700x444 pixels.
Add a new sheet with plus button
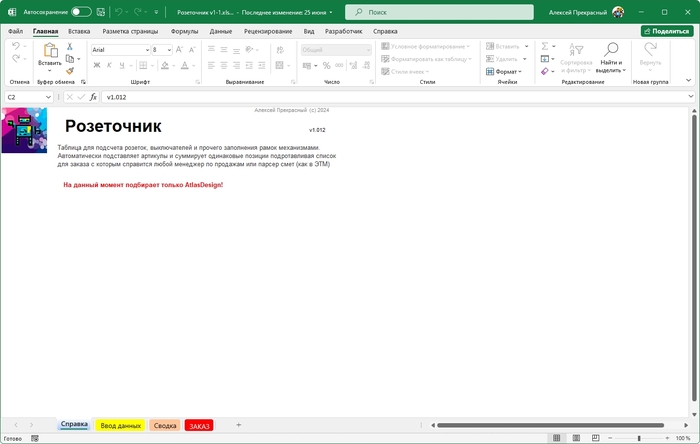tap(238, 425)
